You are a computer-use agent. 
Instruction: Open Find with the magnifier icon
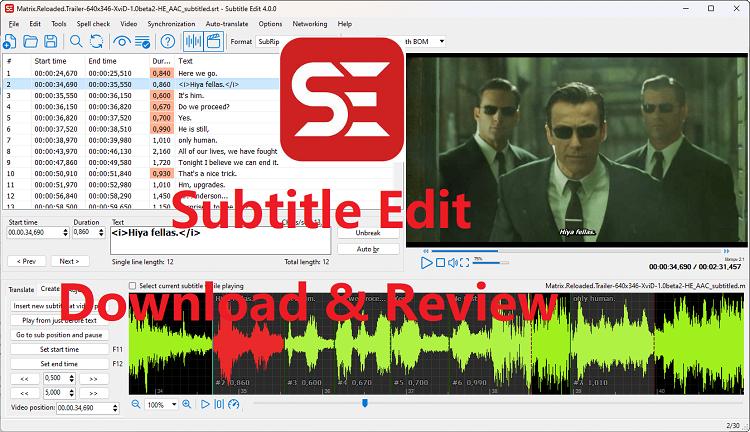(x=76, y=42)
